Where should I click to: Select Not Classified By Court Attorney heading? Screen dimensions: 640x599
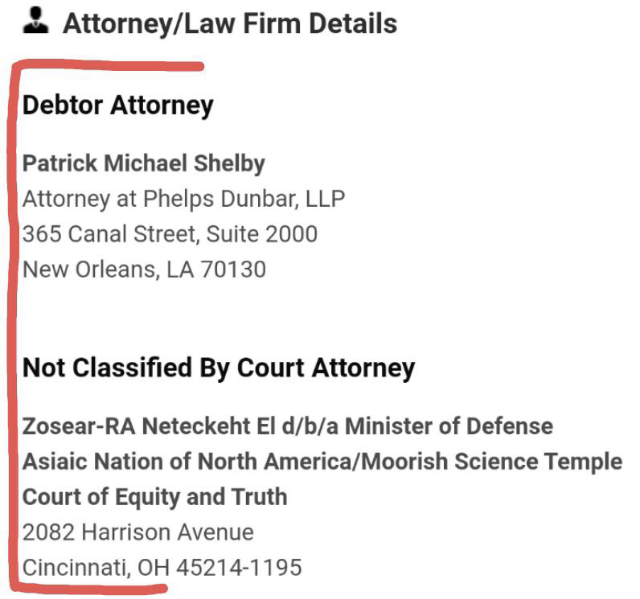219,368
